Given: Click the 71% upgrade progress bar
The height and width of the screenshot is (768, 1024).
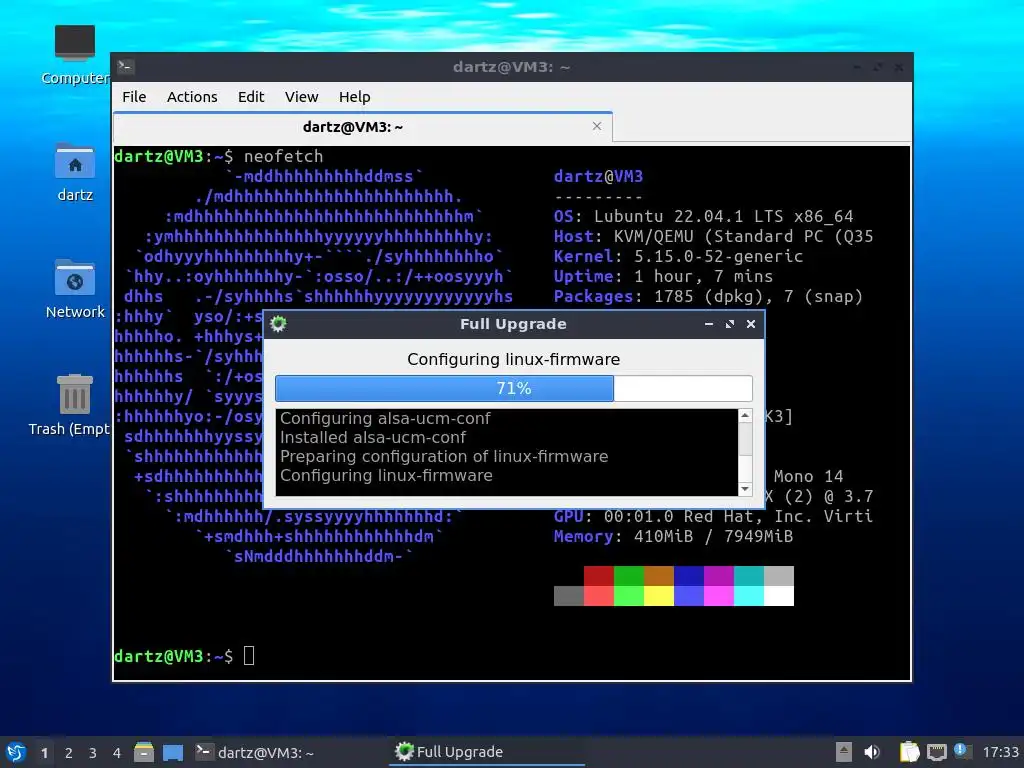Looking at the screenshot, I should point(513,389).
